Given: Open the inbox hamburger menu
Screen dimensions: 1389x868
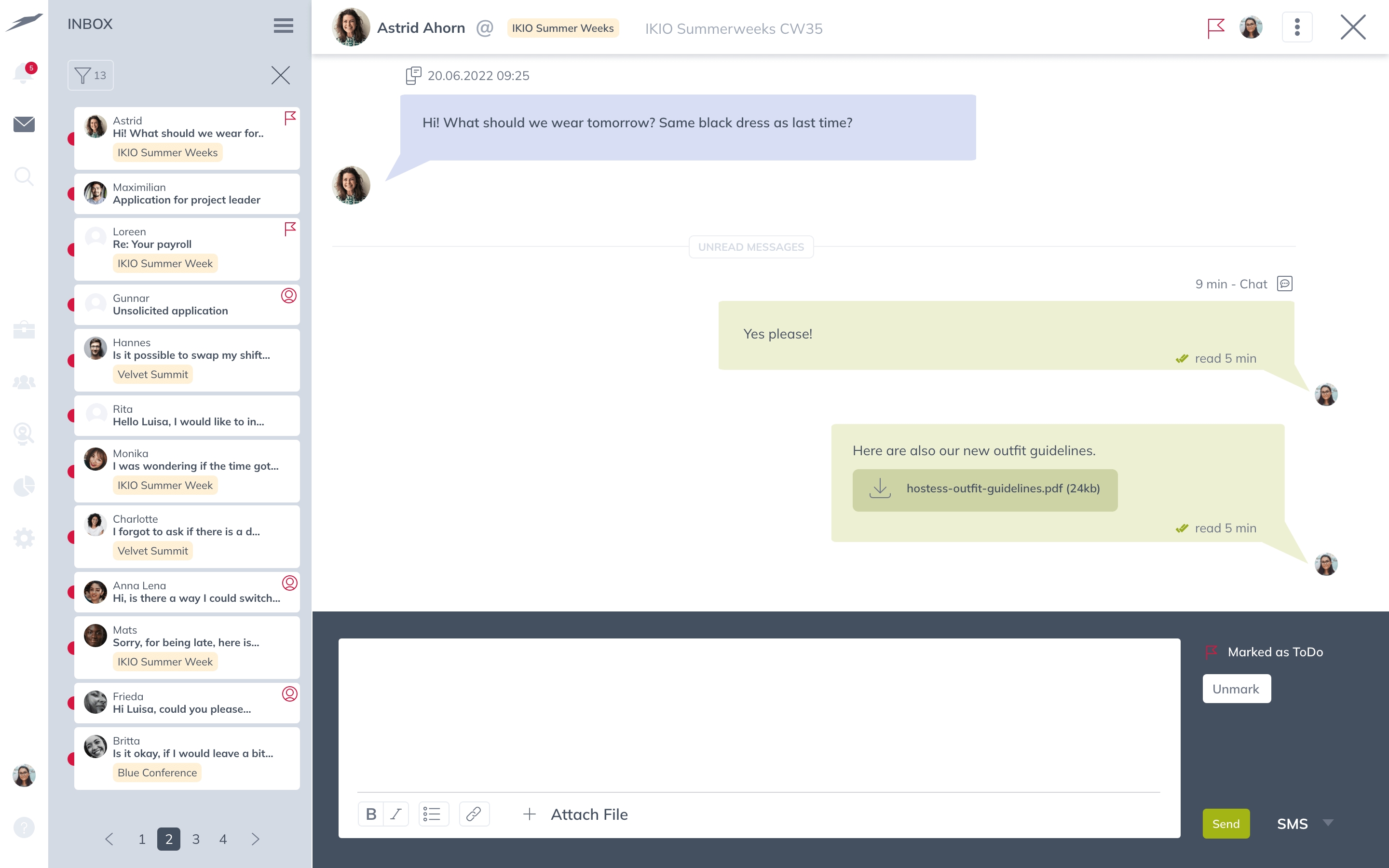Looking at the screenshot, I should 283,25.
